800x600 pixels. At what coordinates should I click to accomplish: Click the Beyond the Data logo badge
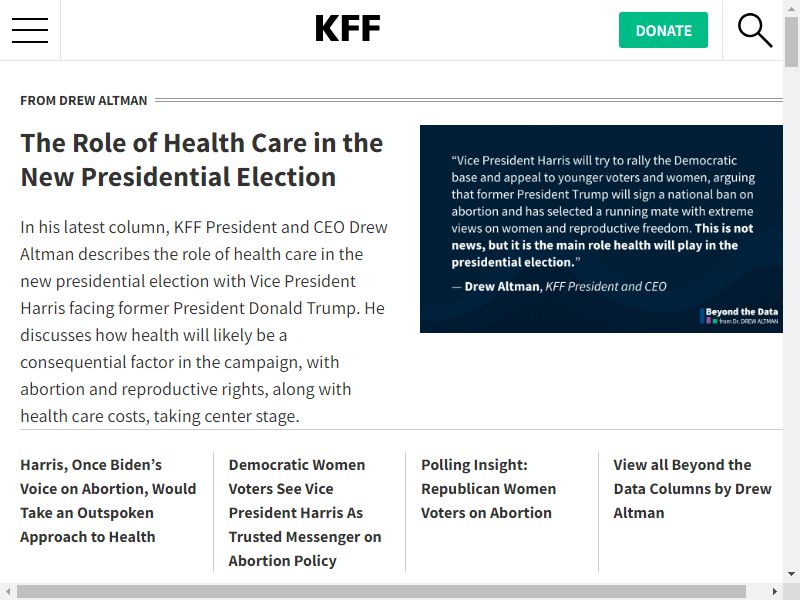739,315
